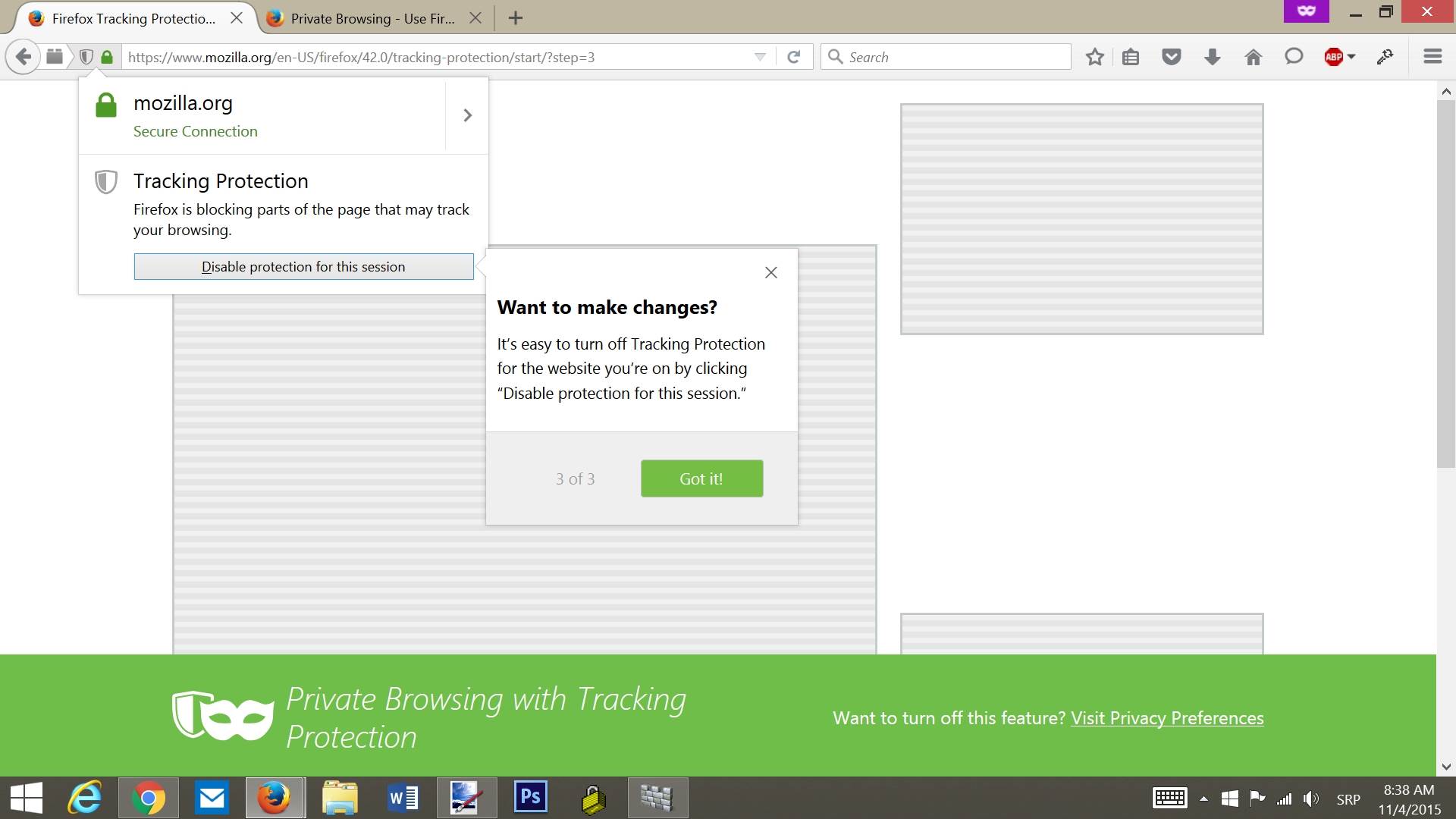Click the Reload page icon
Viewport: 1456px width, 819px height.
(794, 56)
